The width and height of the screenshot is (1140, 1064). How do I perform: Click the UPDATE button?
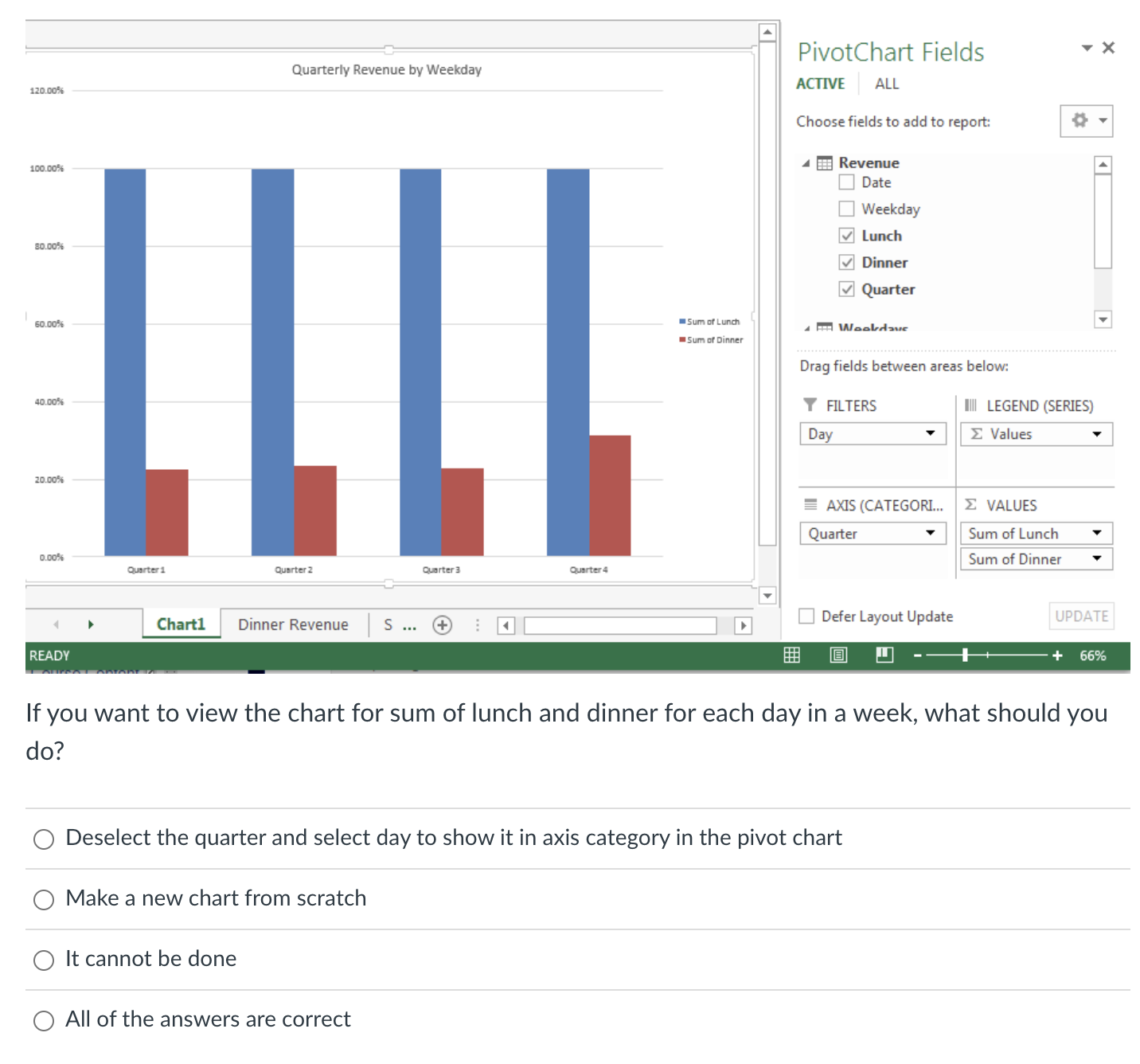tap(1081, 616)
